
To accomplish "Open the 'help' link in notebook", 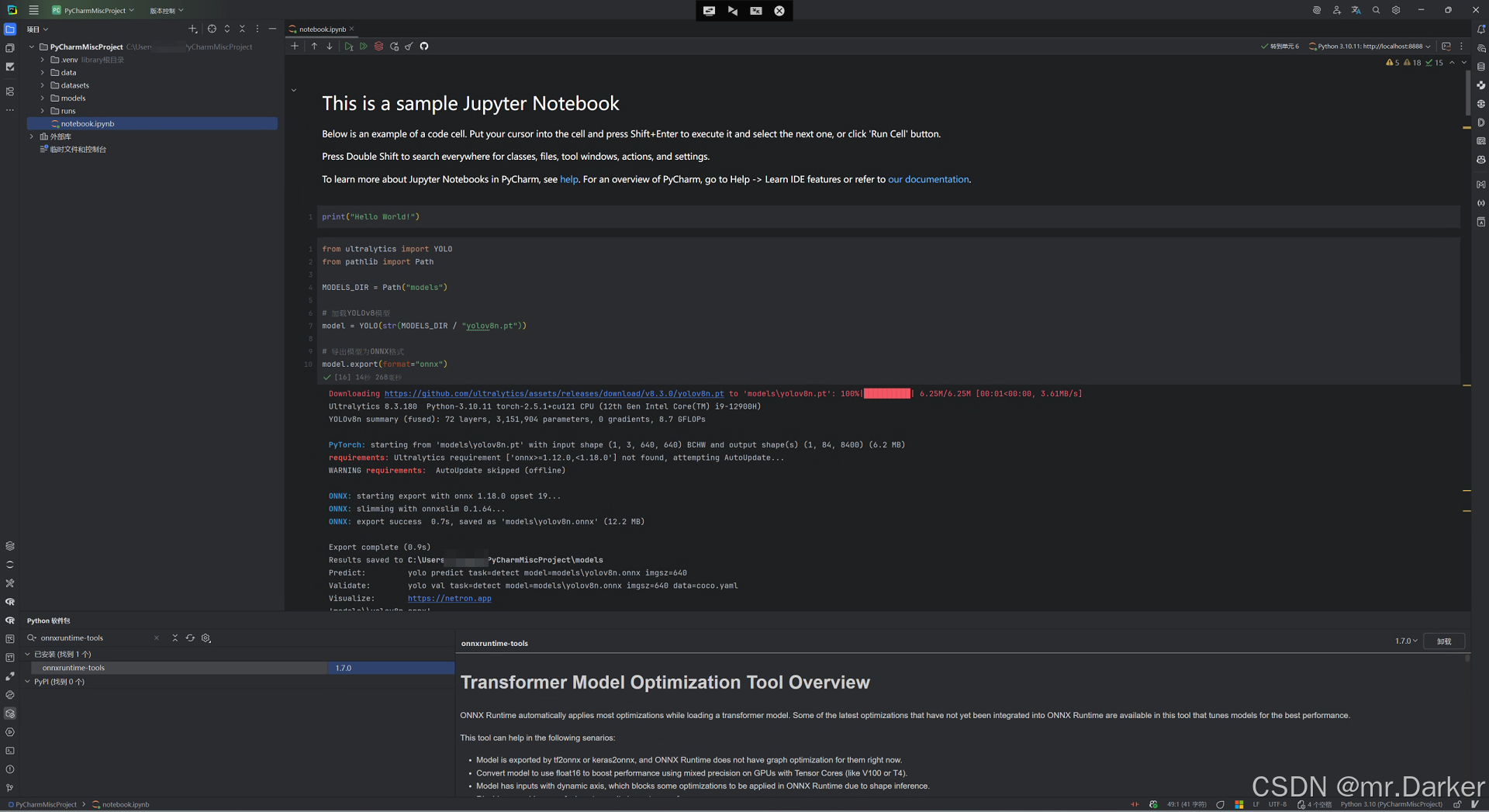I will click(x=569, y=179).
